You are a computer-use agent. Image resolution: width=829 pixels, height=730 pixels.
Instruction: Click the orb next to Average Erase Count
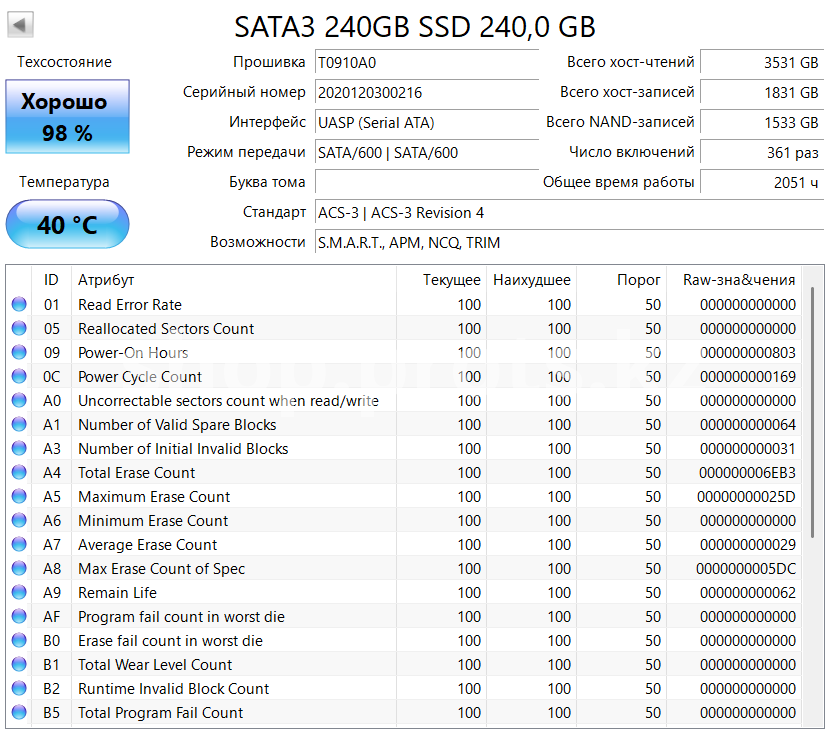click(x=18, y=545)
